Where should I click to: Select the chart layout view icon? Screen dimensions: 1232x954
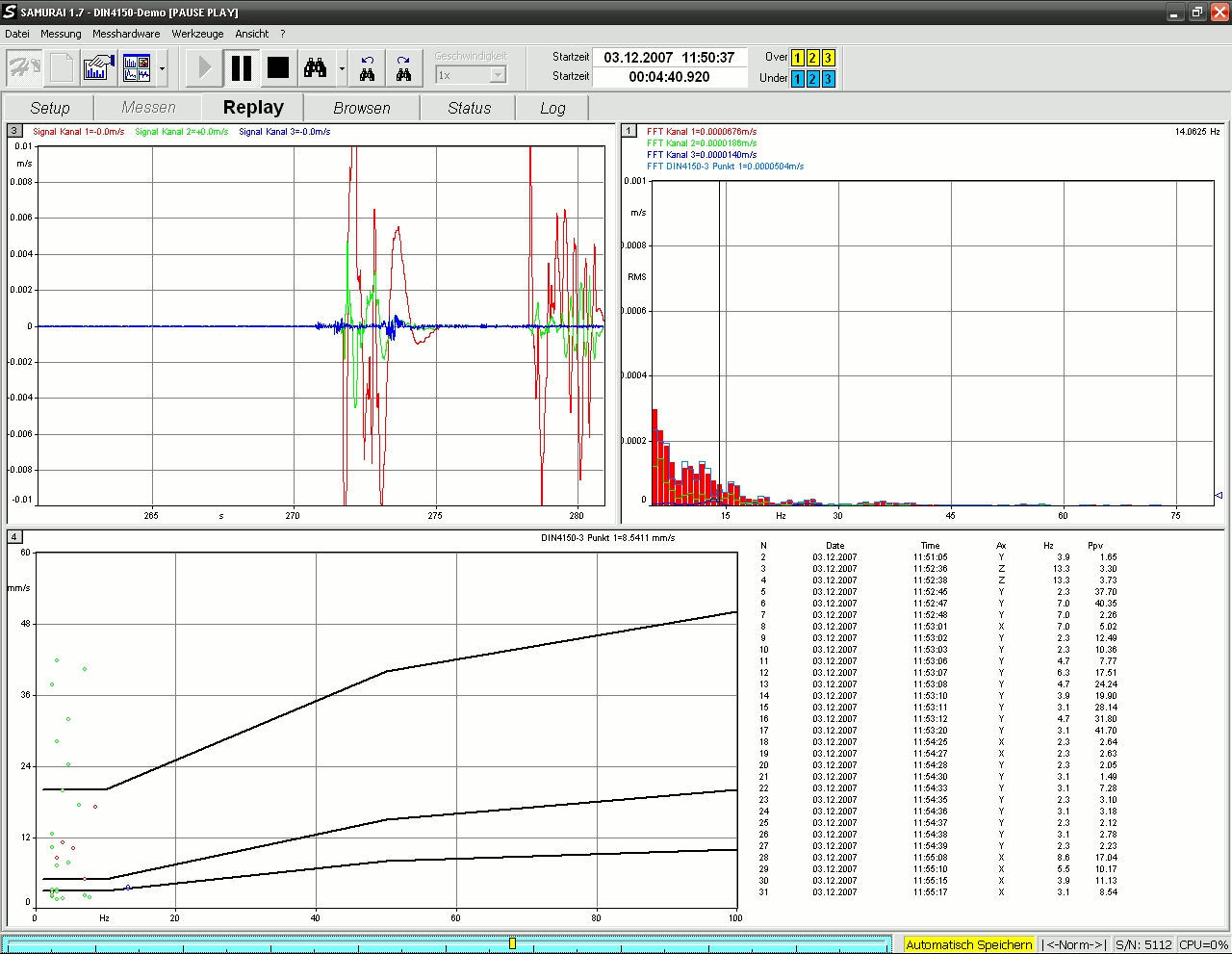[x=135, y=67]
